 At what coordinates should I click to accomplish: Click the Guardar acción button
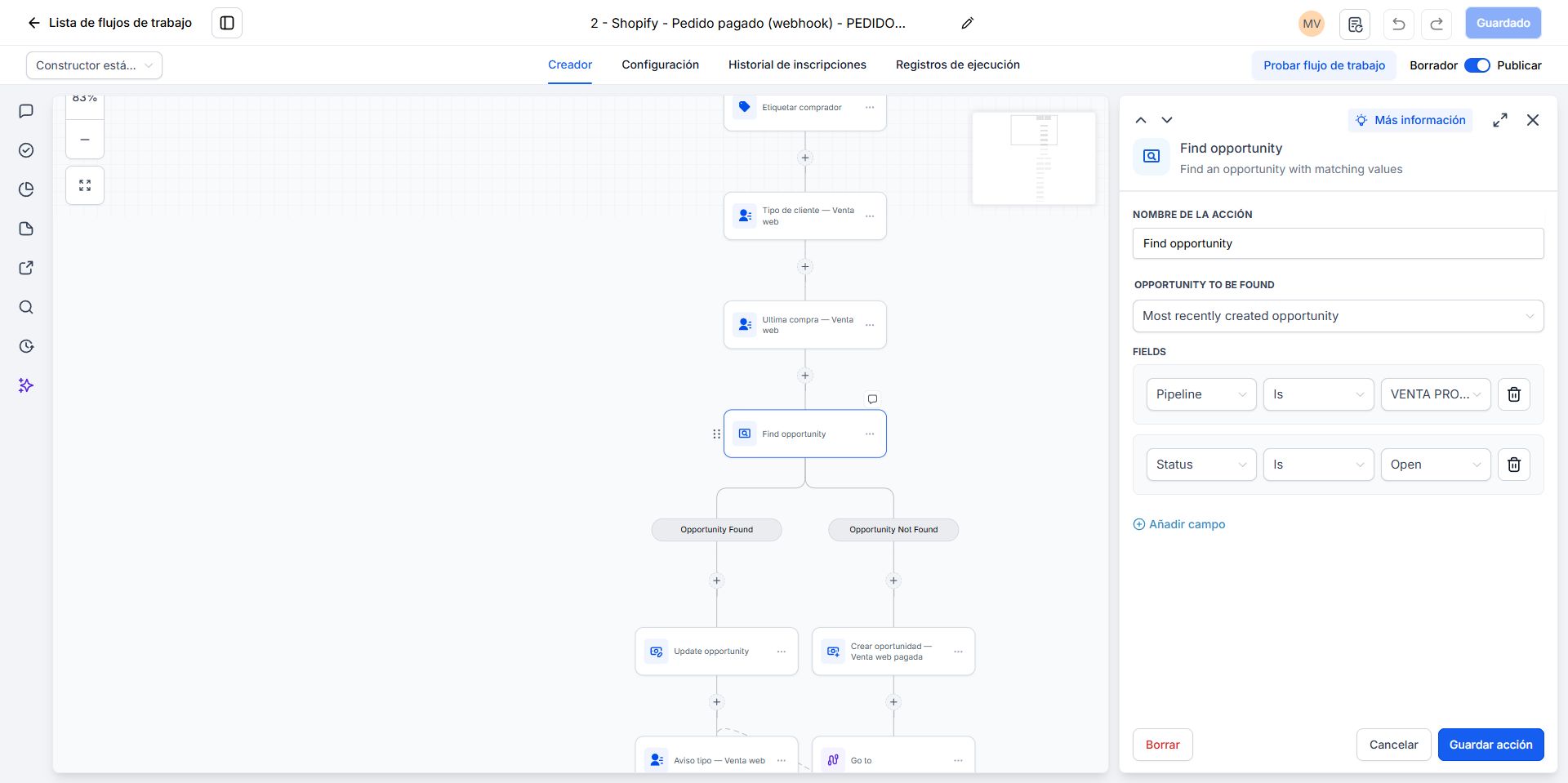(x=1490, y=745)
